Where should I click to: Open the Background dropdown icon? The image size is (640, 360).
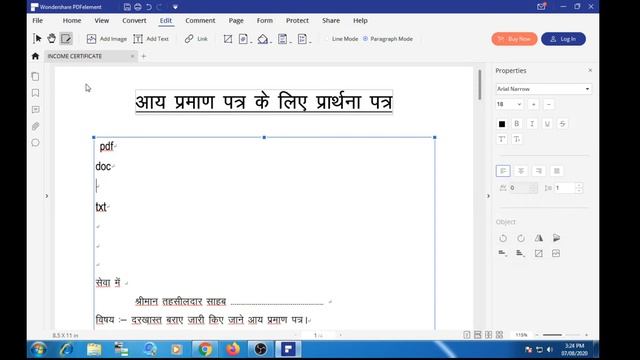click(264, 39)
